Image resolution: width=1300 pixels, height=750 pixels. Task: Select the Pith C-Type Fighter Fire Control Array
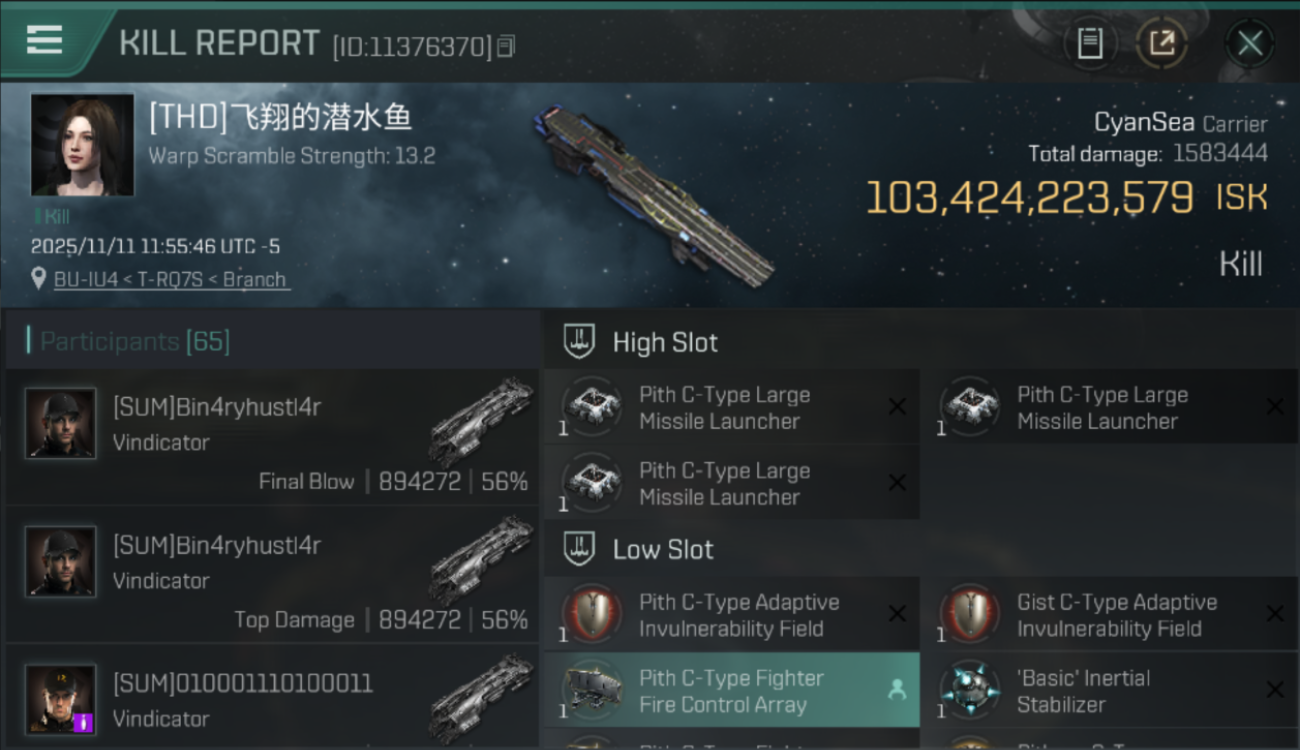(x=731, y=690)
